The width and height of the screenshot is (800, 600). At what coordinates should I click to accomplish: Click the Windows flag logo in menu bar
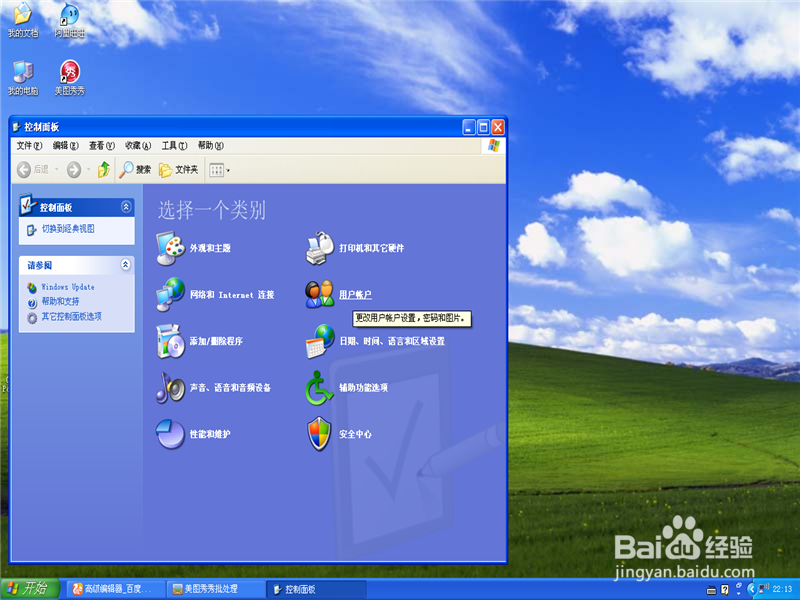493,145
